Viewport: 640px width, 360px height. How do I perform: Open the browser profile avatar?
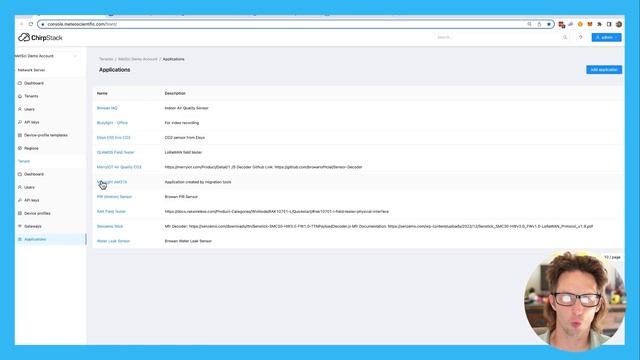[x=619, y=24]
